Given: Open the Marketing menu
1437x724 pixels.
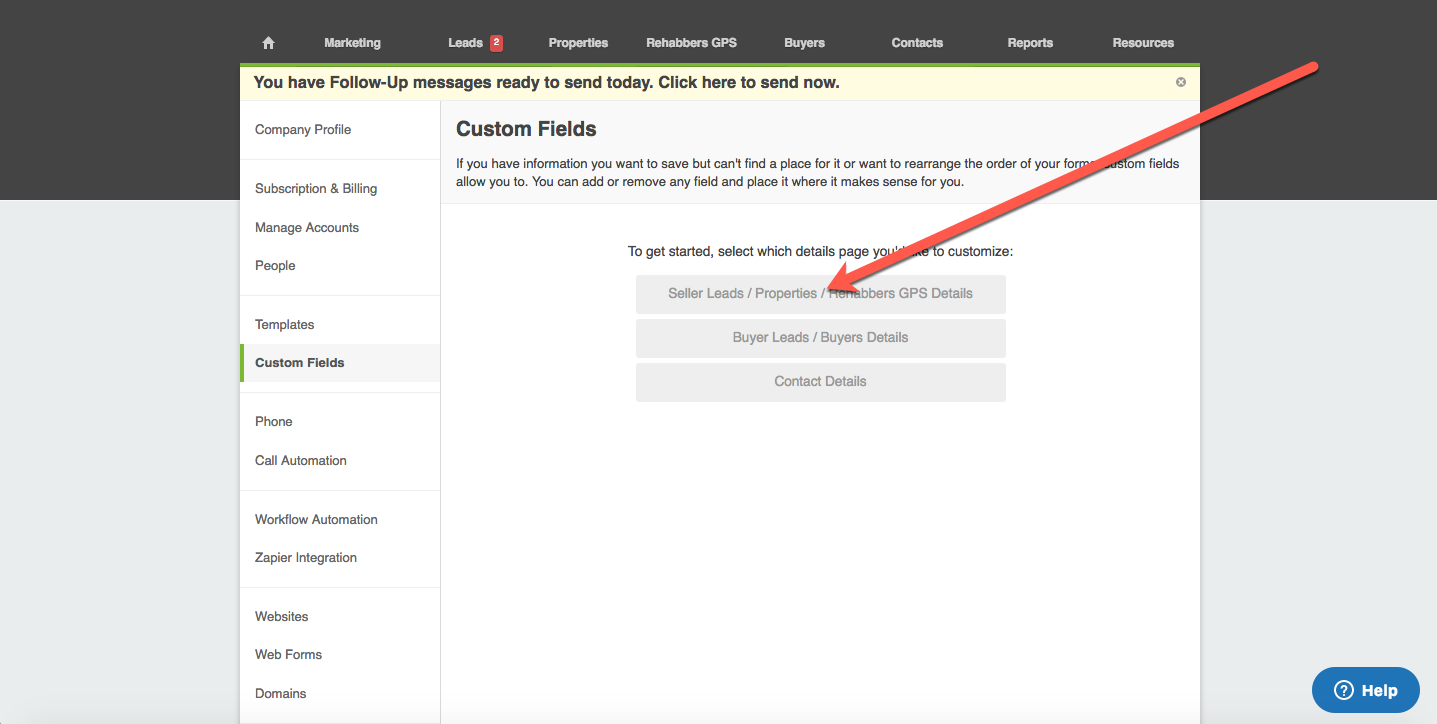Looking at the screenshot, I should pyautogui.click(x=352, y=43).
